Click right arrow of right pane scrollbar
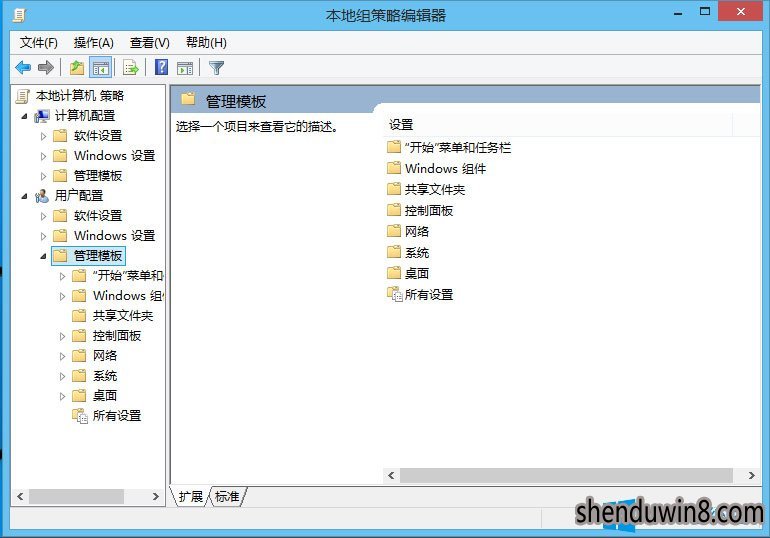The image size is (770, 538). click(x=751, y=475)
